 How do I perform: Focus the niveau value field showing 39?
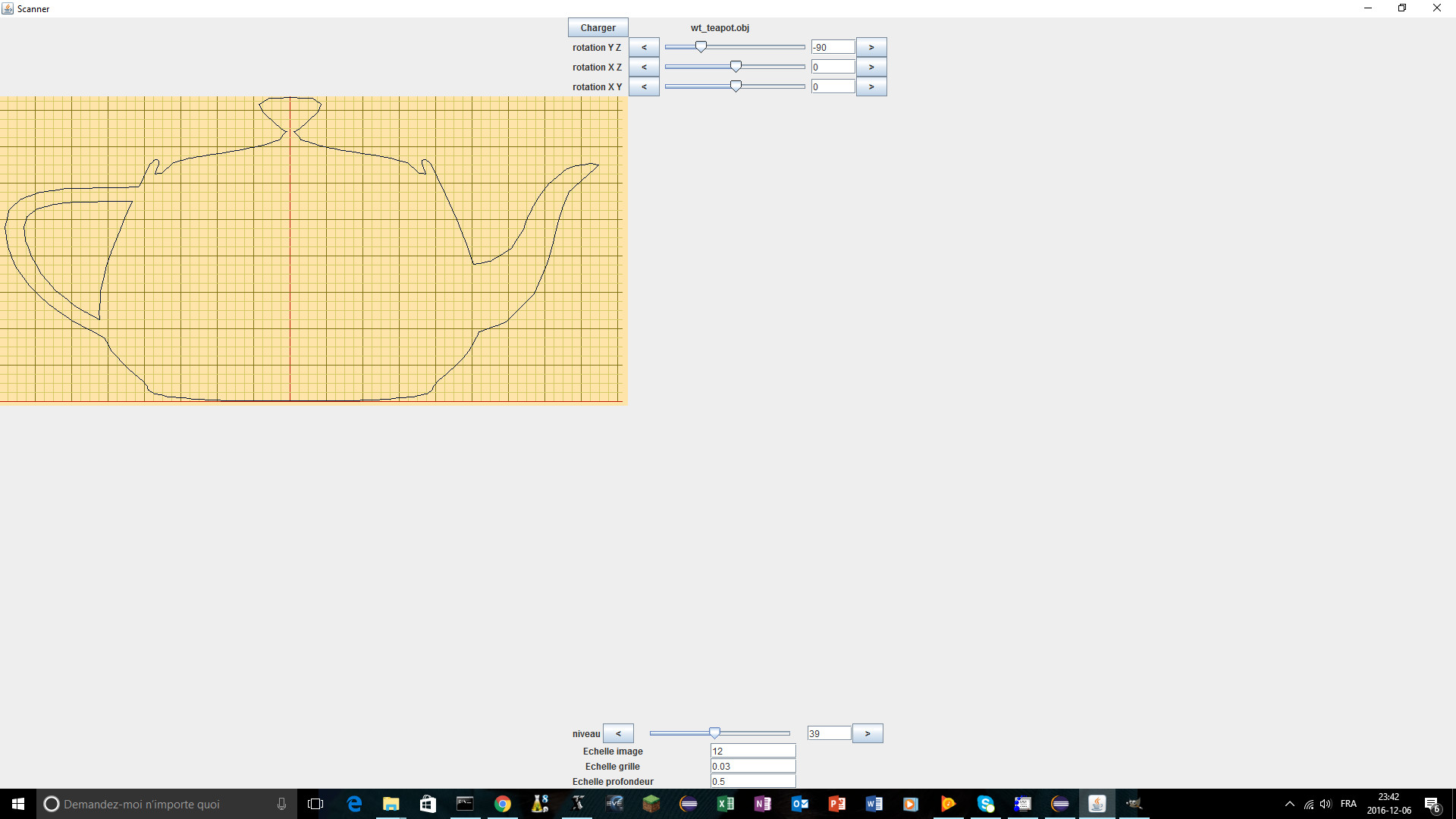click(829, 733)
